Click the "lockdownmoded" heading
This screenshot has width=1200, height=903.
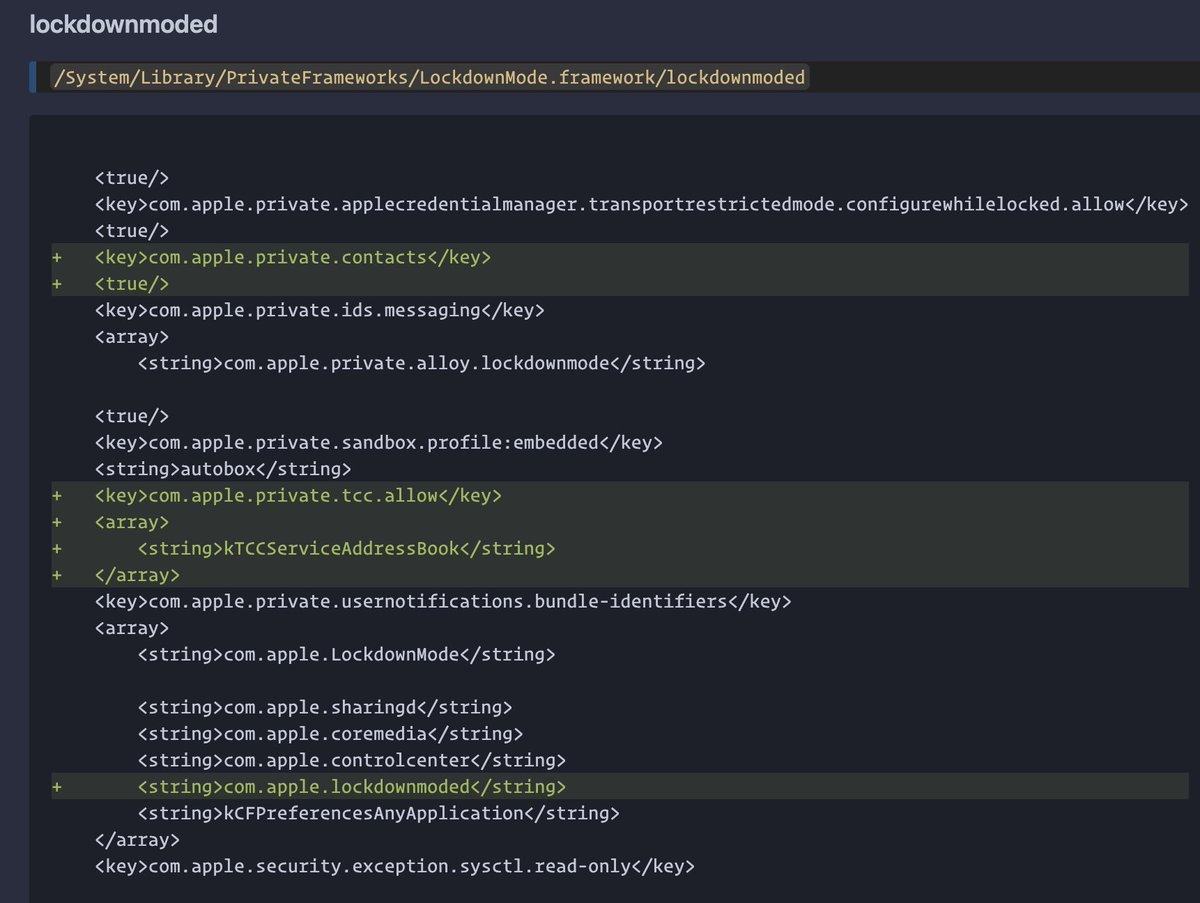pos(124,24)
